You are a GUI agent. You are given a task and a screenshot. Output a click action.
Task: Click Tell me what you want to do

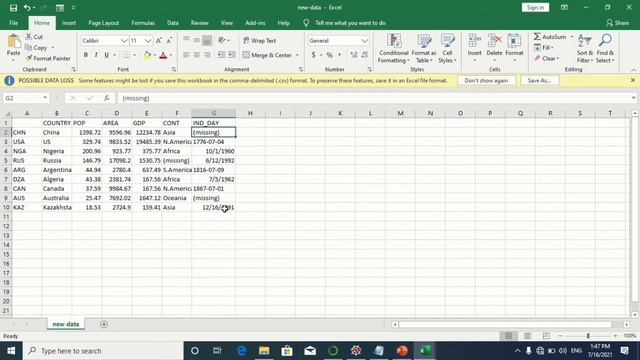click(x=350, y=23)
